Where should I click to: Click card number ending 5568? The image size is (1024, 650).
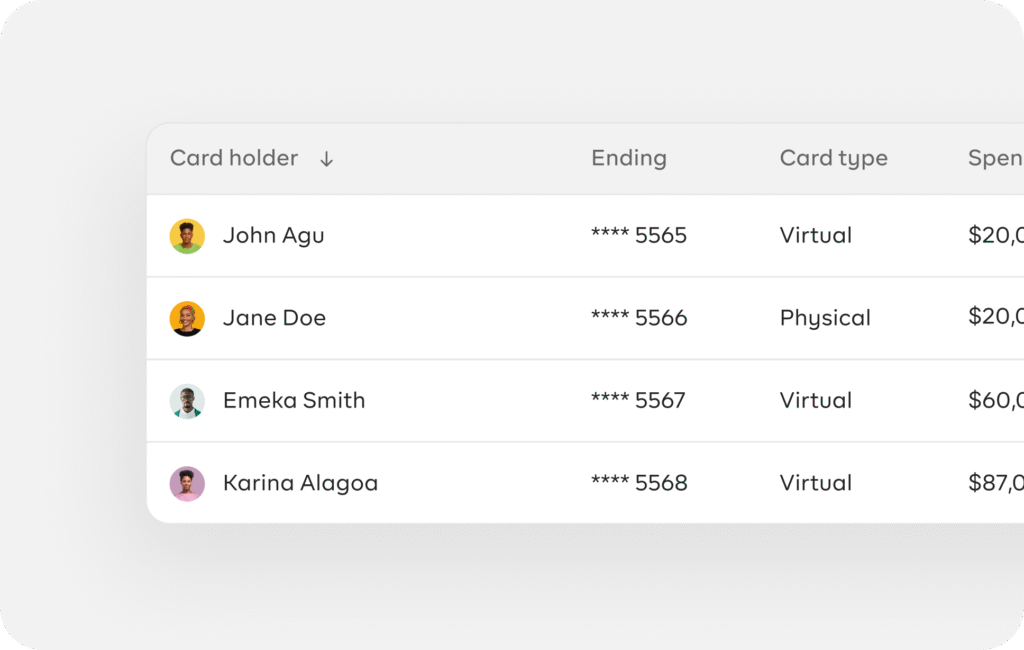point(639,483)
